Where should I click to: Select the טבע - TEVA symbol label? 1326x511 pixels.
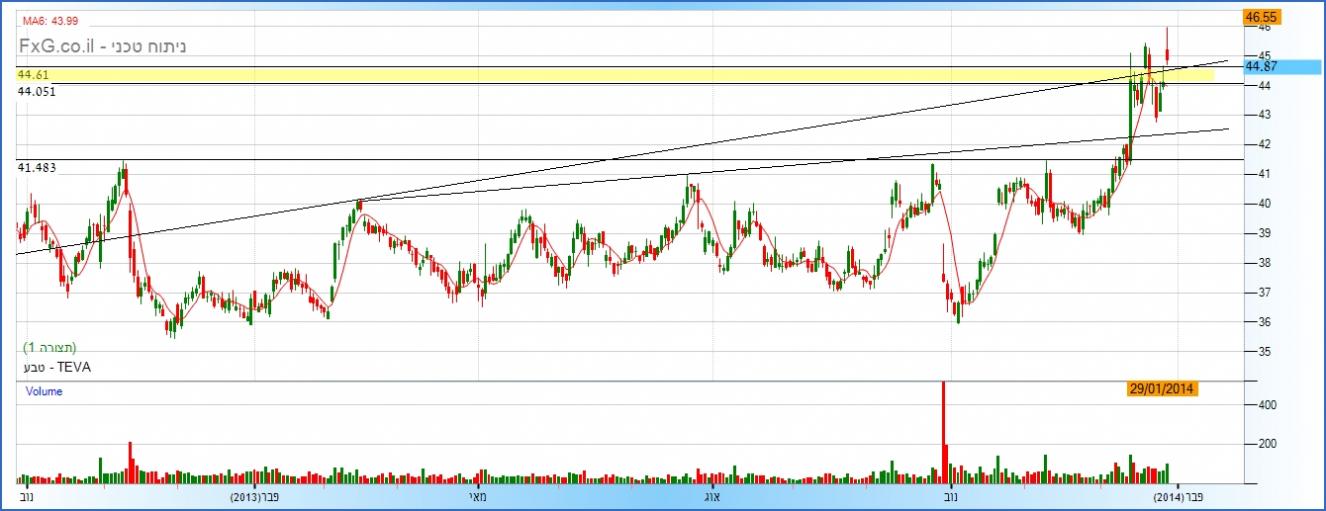(51, 367)
